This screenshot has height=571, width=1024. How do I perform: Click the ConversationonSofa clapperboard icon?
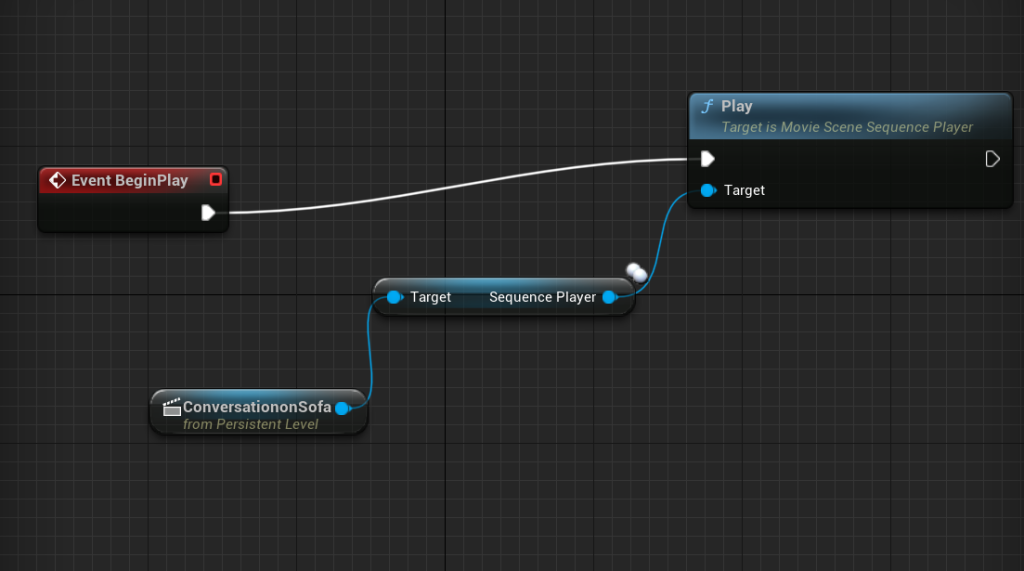coord(172,408)
